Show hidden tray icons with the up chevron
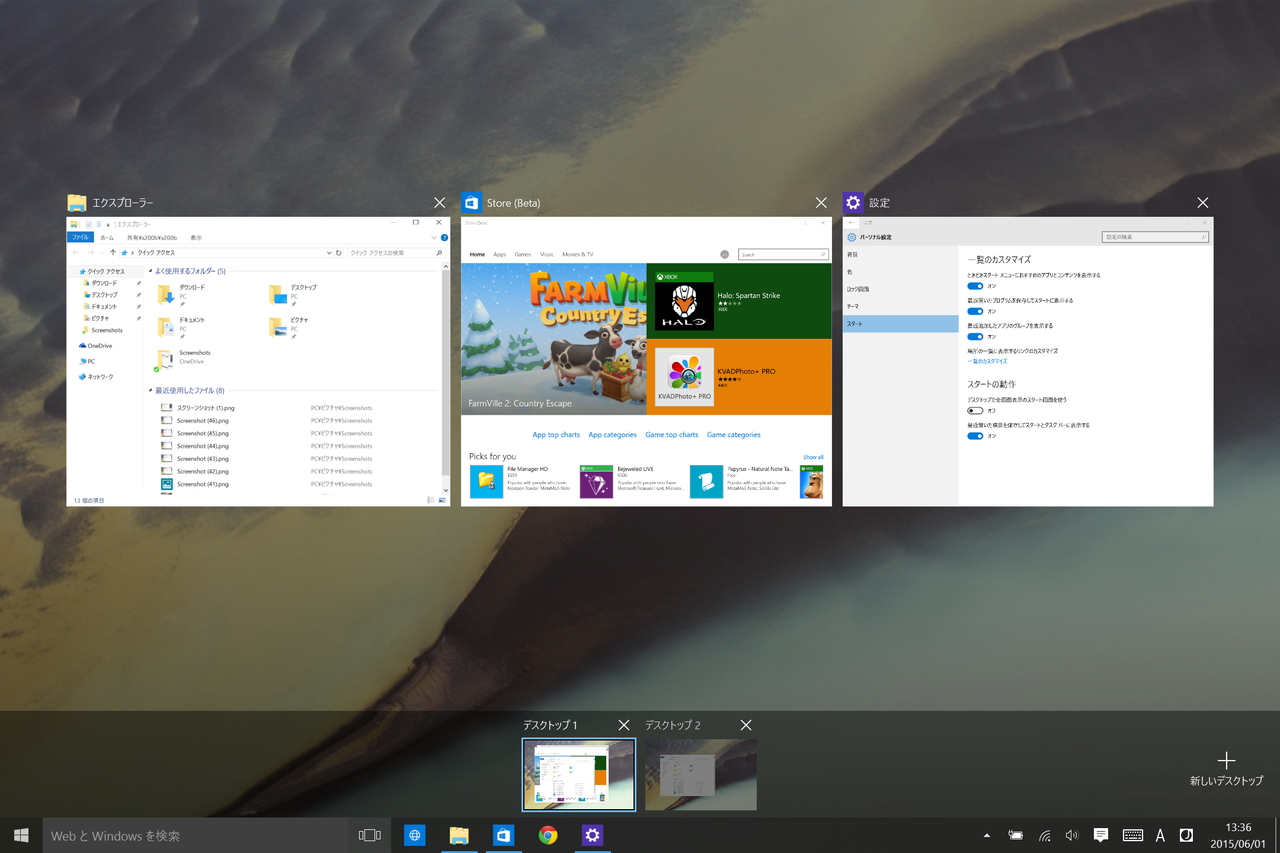This screenshot has width=1280, height=853. [x=987, y=835]
